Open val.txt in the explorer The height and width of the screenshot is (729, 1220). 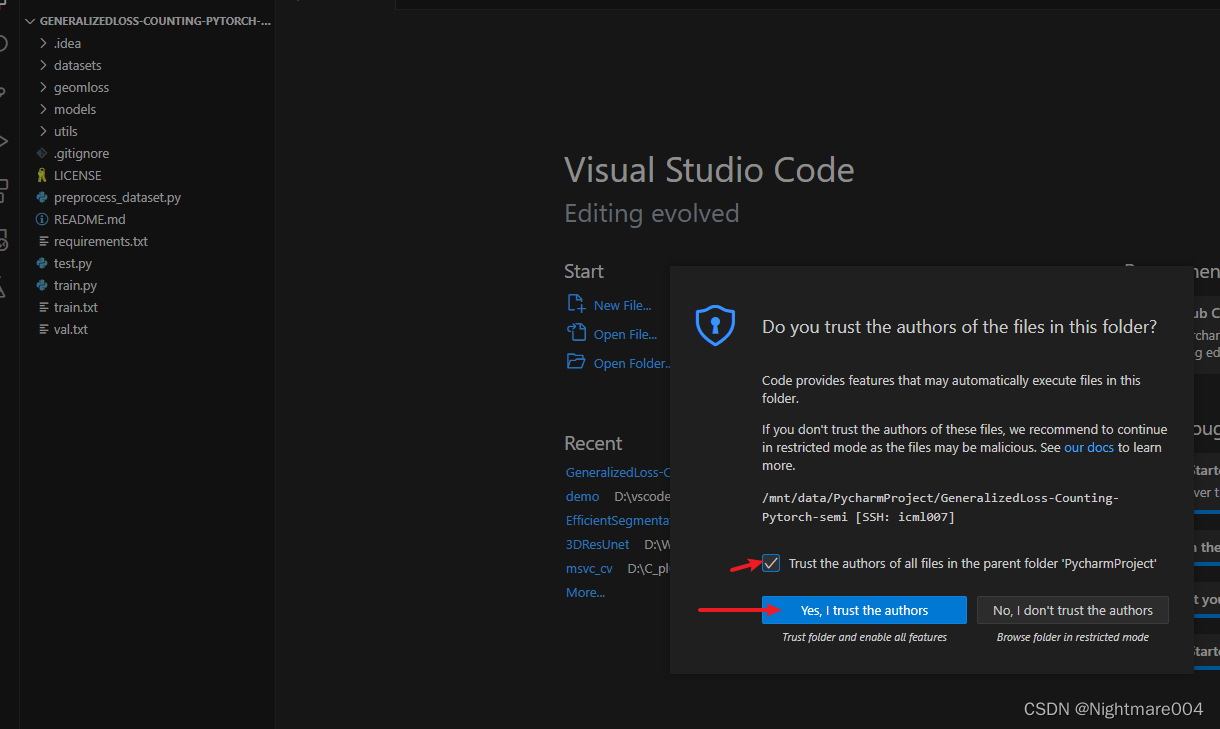(x=71, y=330)
